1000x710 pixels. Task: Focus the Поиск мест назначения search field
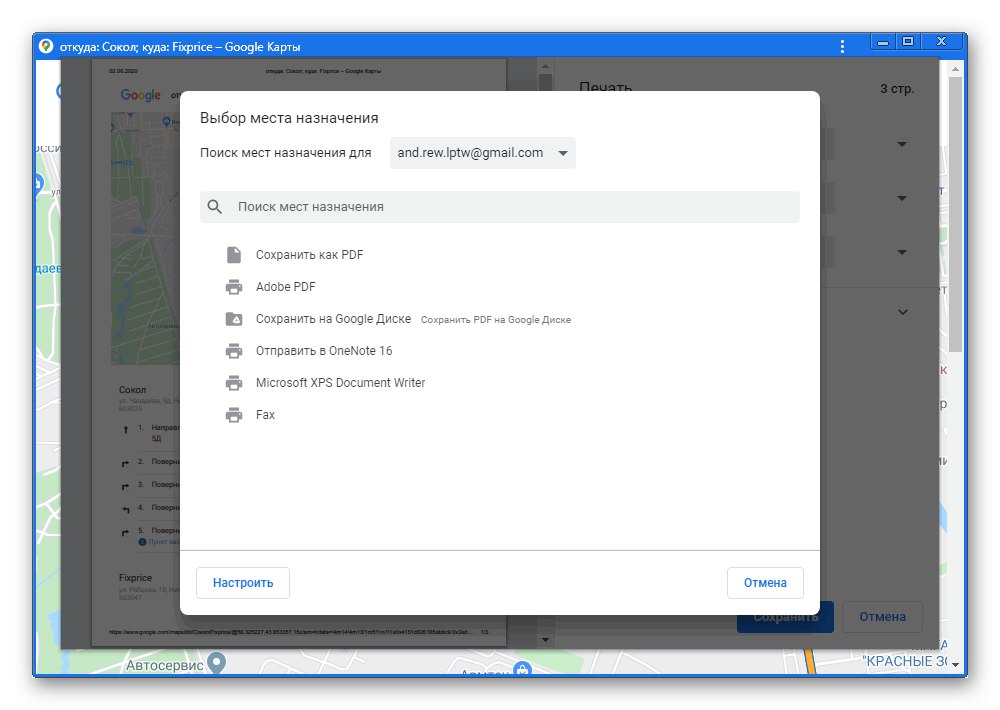coord(500,207)
